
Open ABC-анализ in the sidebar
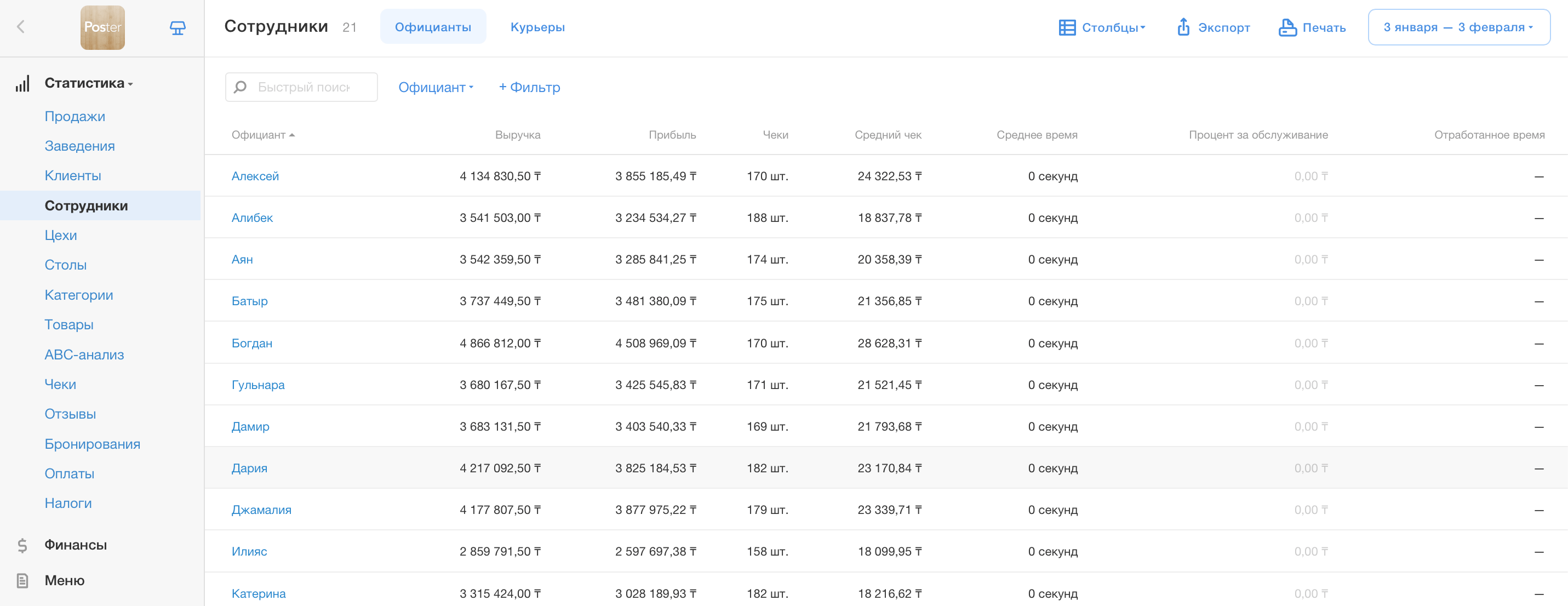84,355
